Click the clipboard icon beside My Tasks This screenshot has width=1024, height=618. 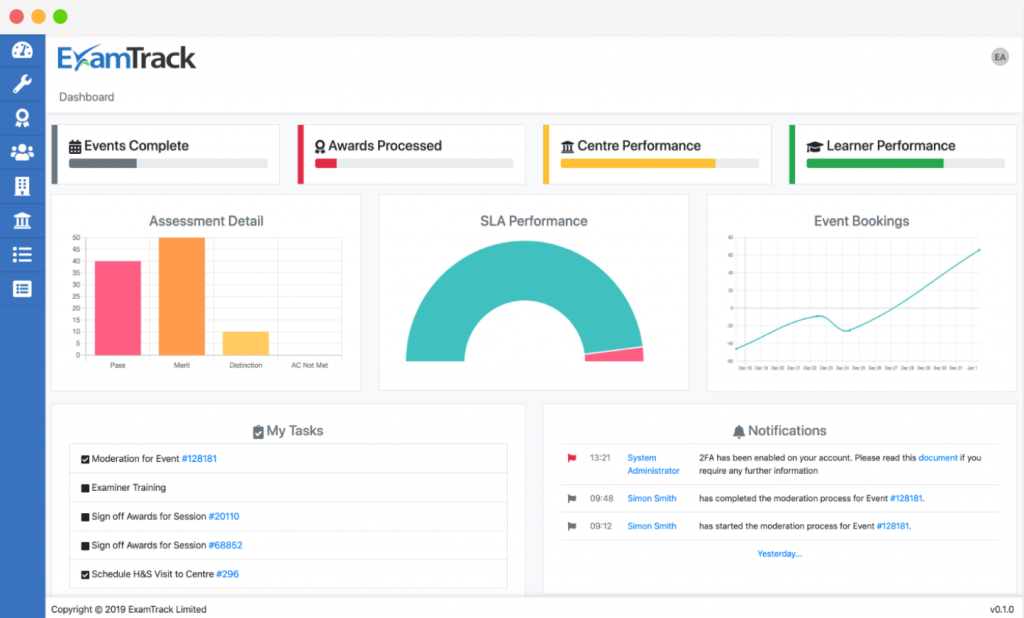point(258,432)
